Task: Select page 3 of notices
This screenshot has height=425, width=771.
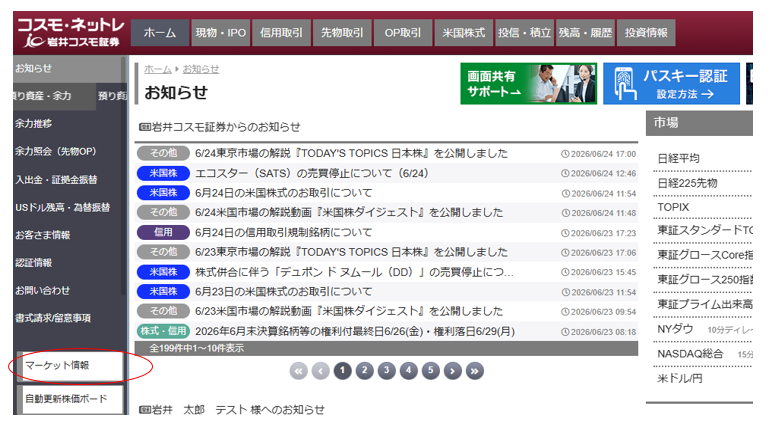Action: 386,370
